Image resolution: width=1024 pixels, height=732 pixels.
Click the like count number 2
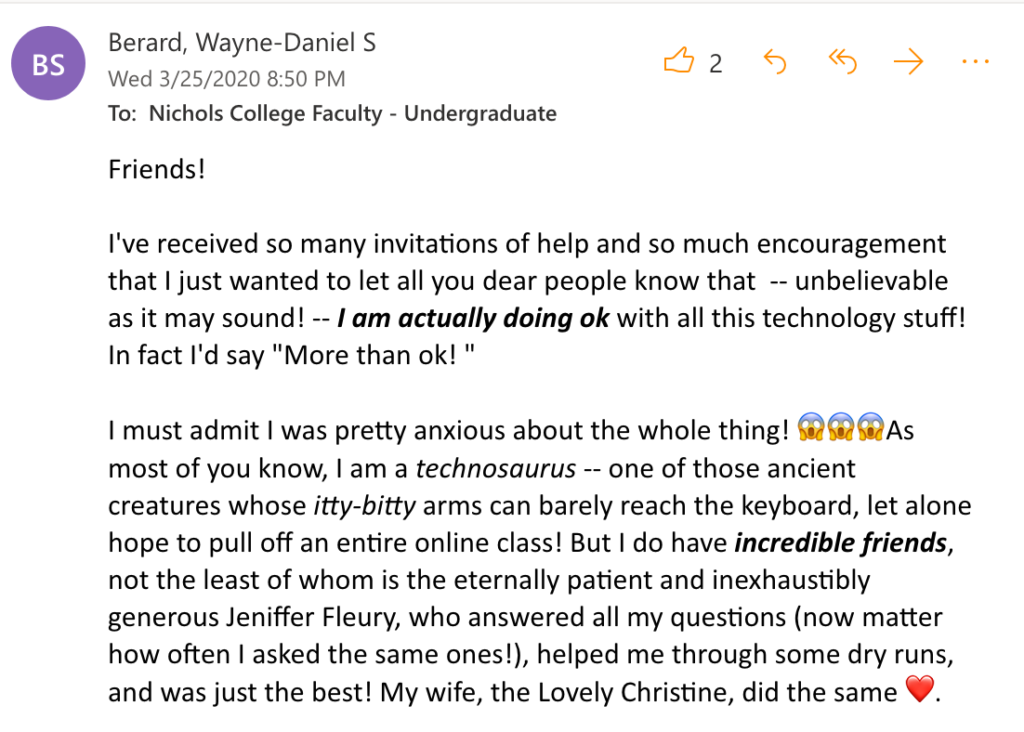[x=715, y=64]
